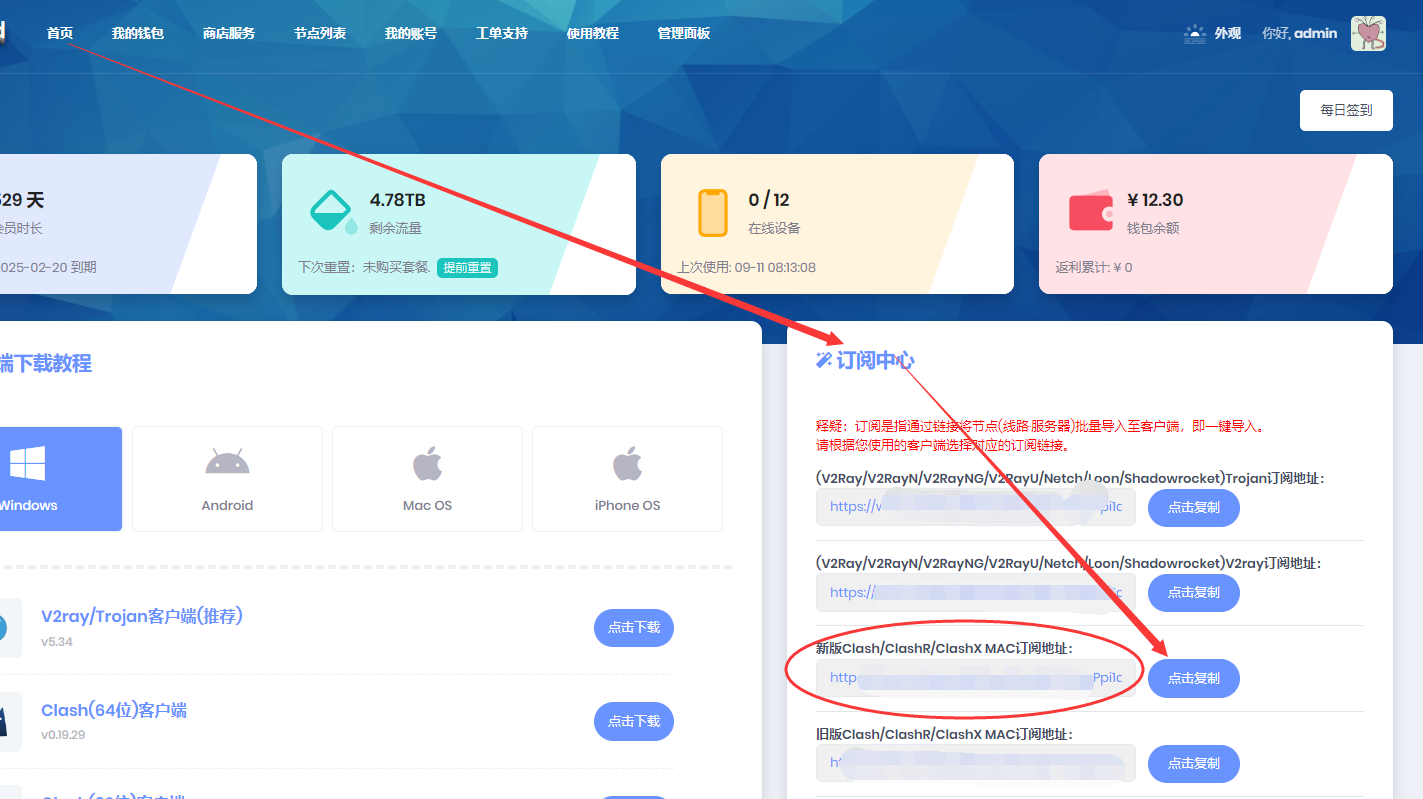Click the Windows logo icon
Viewport: 1423px width, 799px height.
(27, 463)
